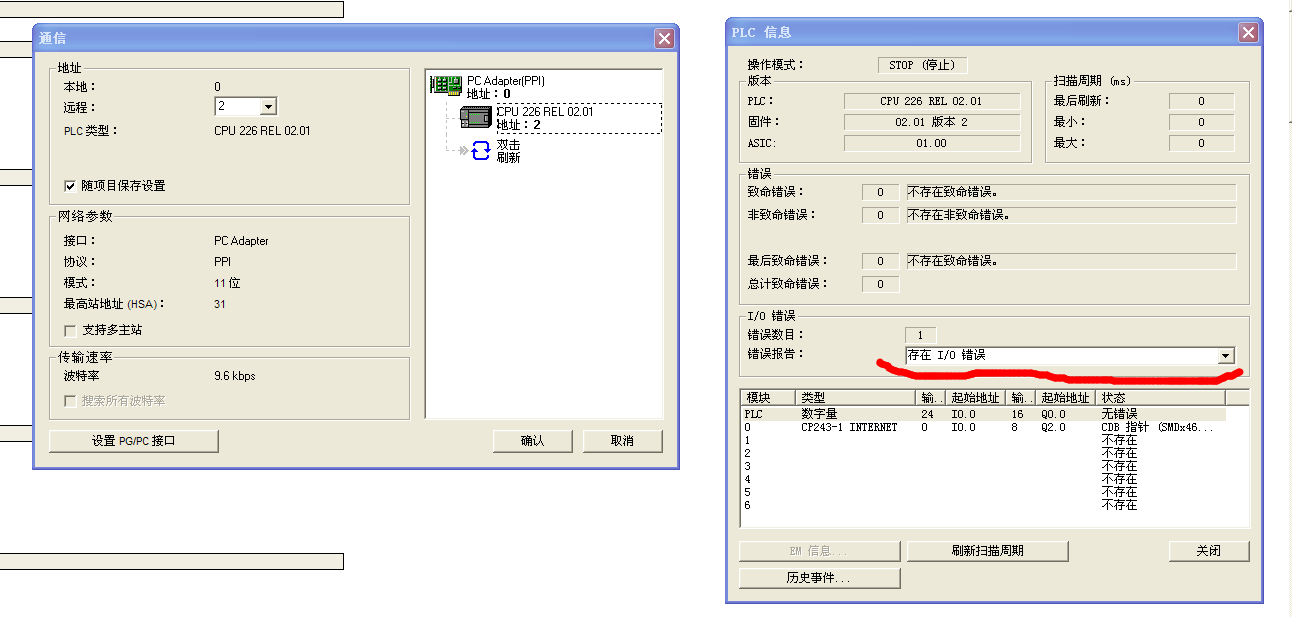Open the 远程 address dropdown
The height and width of the screenshot is (617, 1292).
268,107
